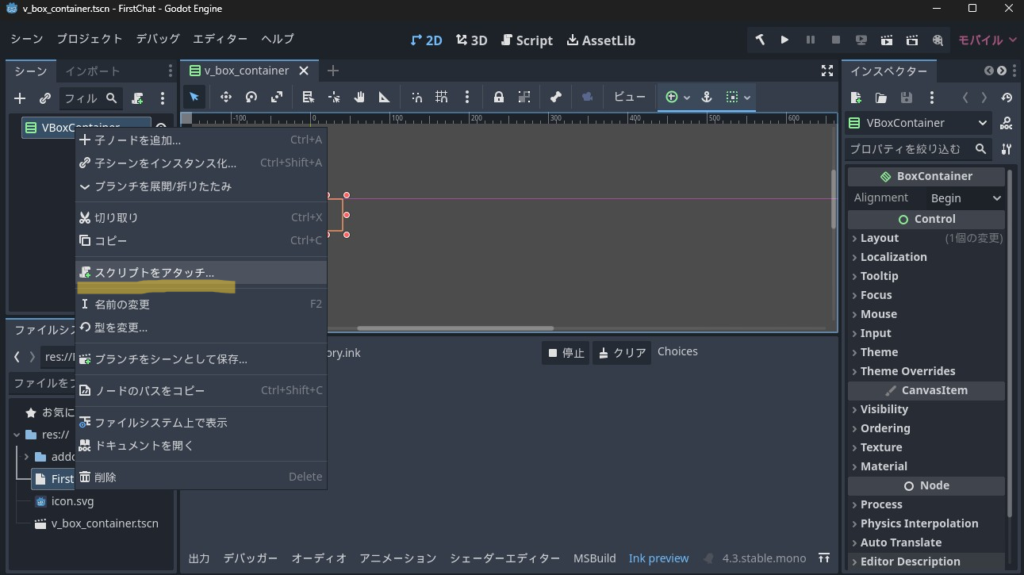This screenshot has width=1024, height=575.
Task: Run the current scene clapperboard icon
Action: (x=886, y=40)
